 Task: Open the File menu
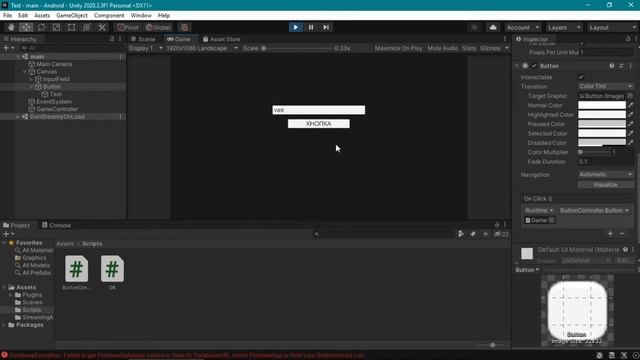click(7, 16)
